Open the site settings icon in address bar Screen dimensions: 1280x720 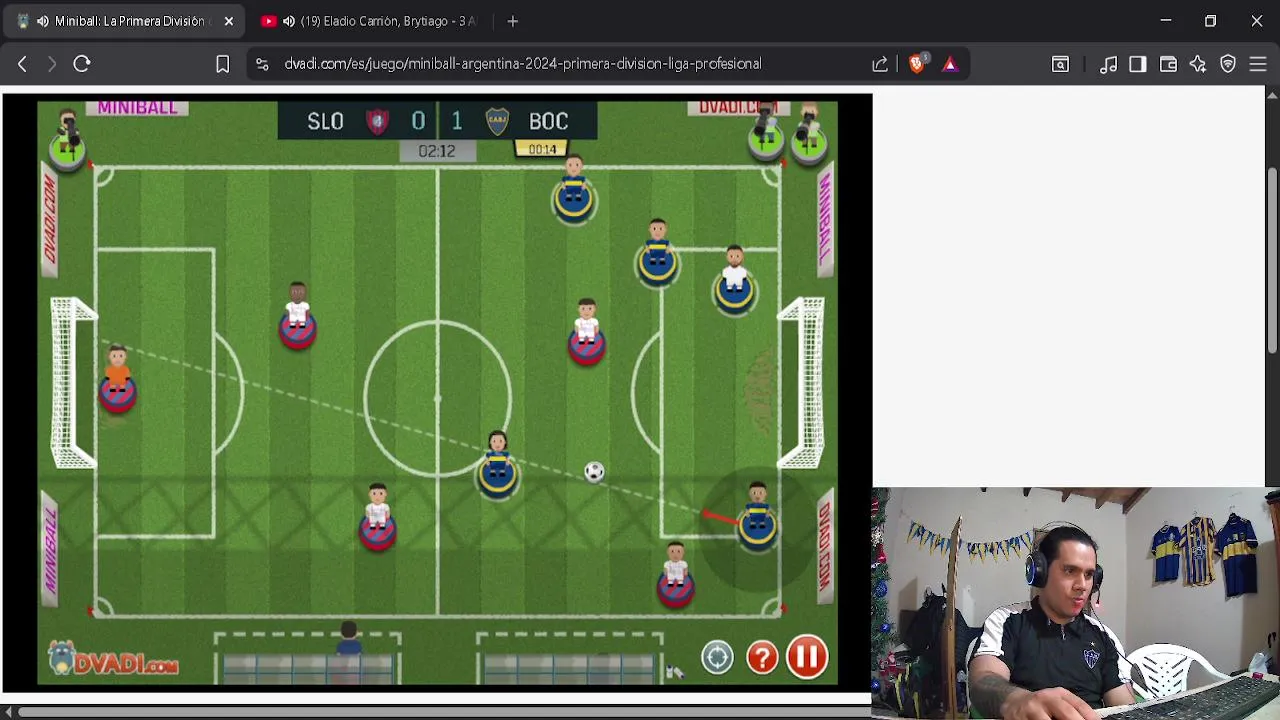pyautogui.click(x=262, y=64)
